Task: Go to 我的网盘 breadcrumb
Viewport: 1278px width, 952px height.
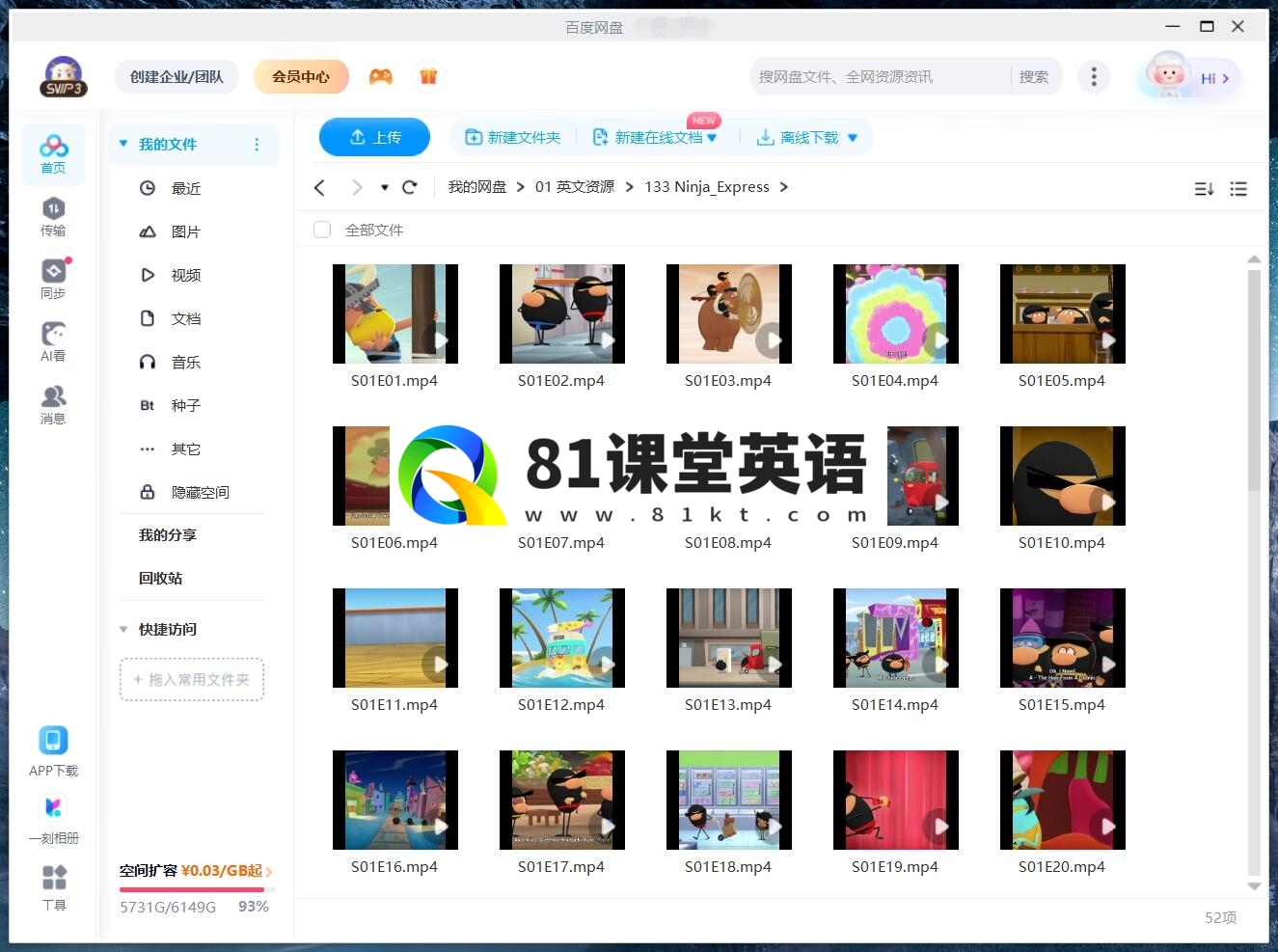Action: pos(477,187)
